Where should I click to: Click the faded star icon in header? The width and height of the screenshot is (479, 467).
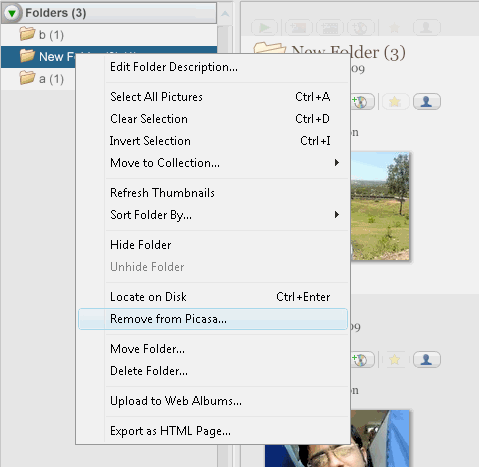395,28
